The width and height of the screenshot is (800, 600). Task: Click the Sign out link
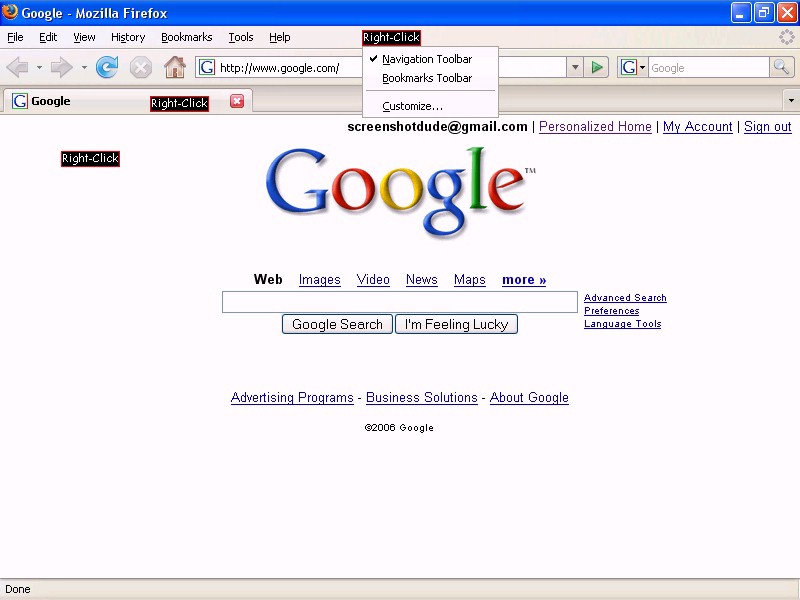767,127
